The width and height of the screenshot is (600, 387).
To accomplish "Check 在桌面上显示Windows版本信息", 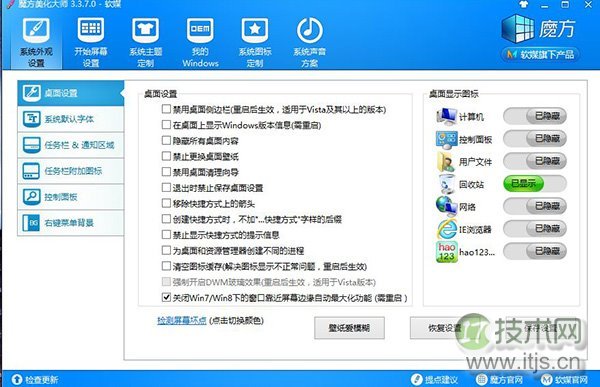I will pyautogui.click(x=166, y=125).
